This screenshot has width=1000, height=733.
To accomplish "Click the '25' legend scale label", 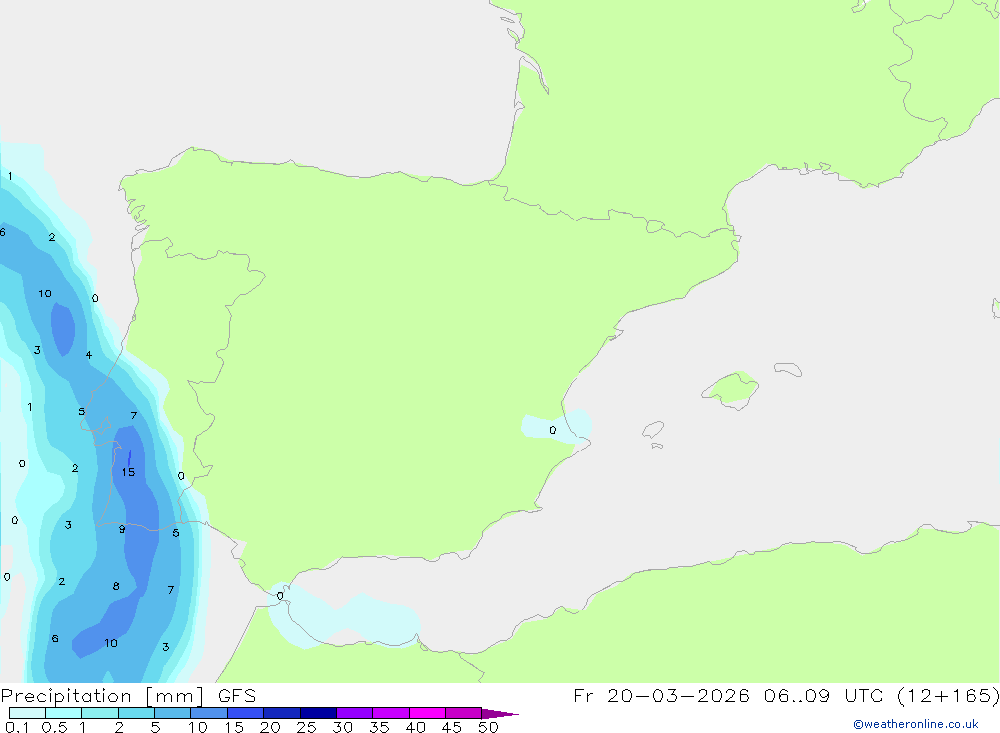I will 307,727.
